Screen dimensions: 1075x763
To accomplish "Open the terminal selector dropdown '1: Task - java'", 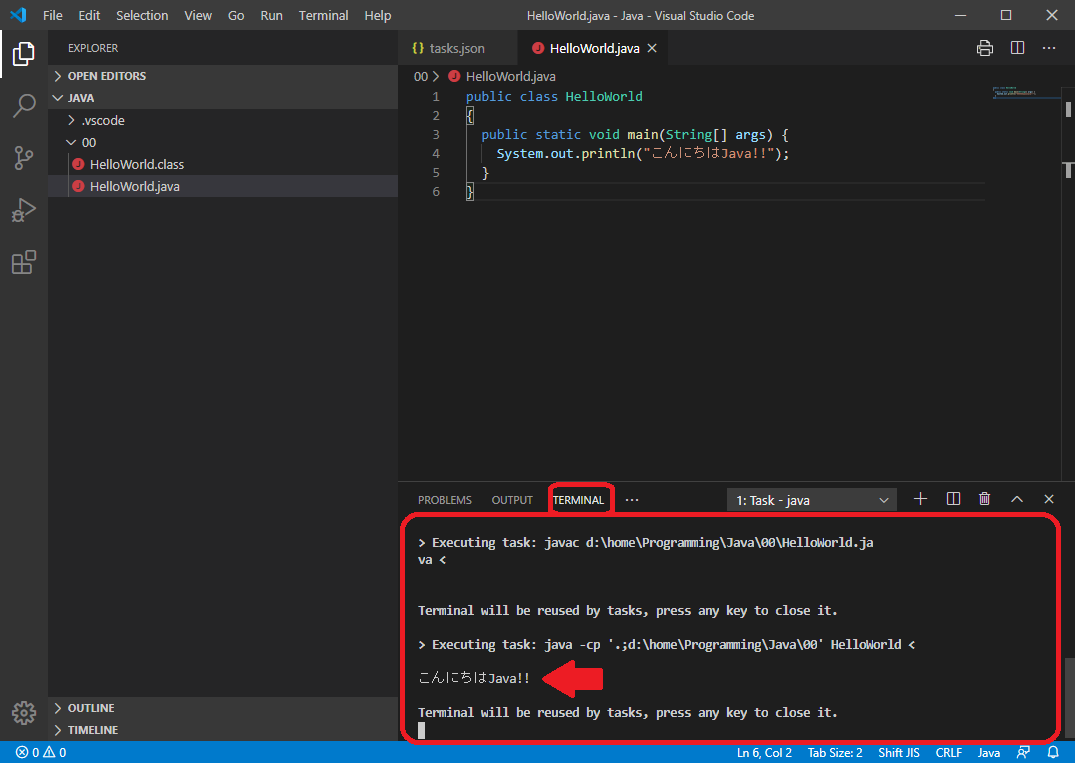I will 811,500.
